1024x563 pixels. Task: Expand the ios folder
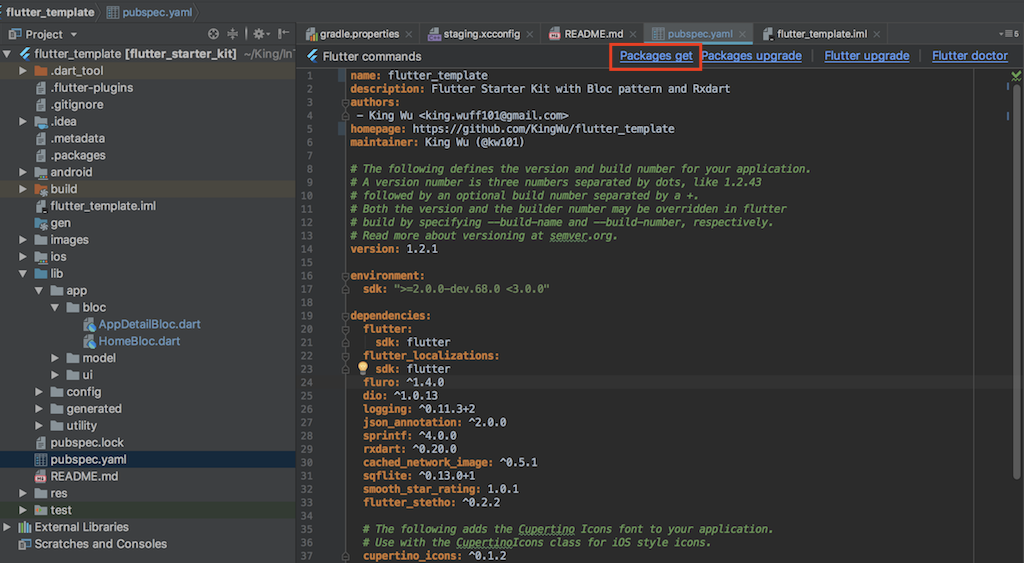pyautogui.click(x=23, y=257)
